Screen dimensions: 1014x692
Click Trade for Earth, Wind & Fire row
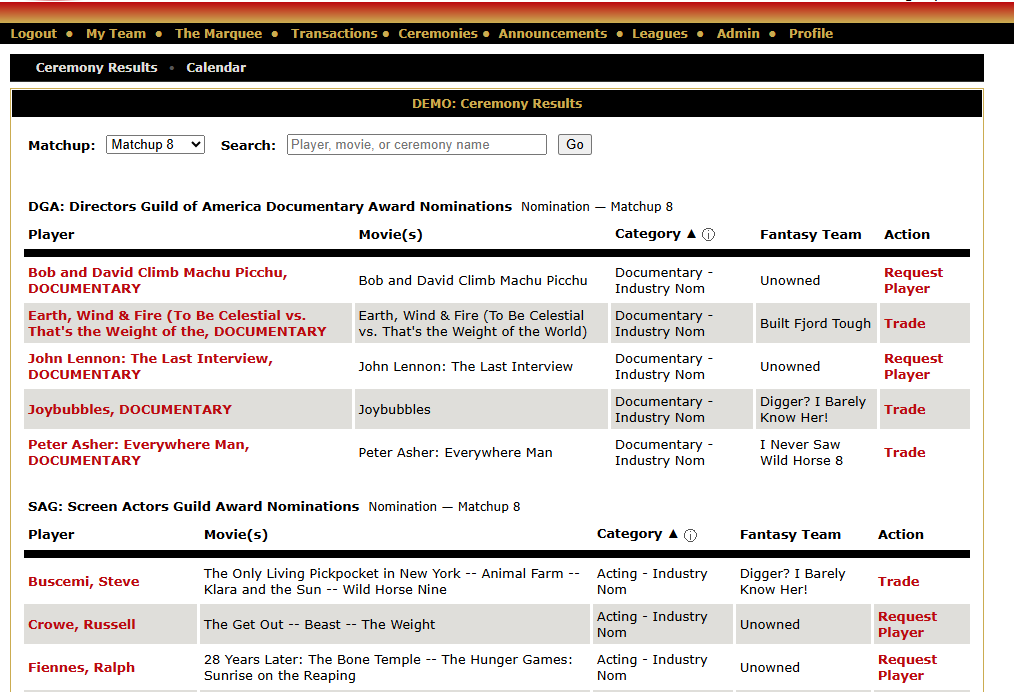tap(905, 323)
